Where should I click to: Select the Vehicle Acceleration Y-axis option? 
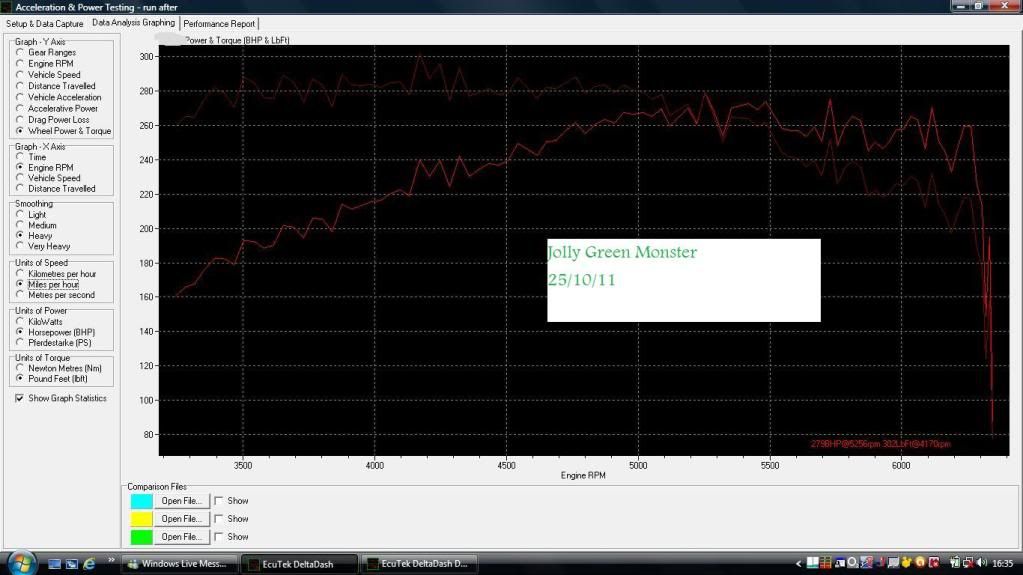point(20,98)
